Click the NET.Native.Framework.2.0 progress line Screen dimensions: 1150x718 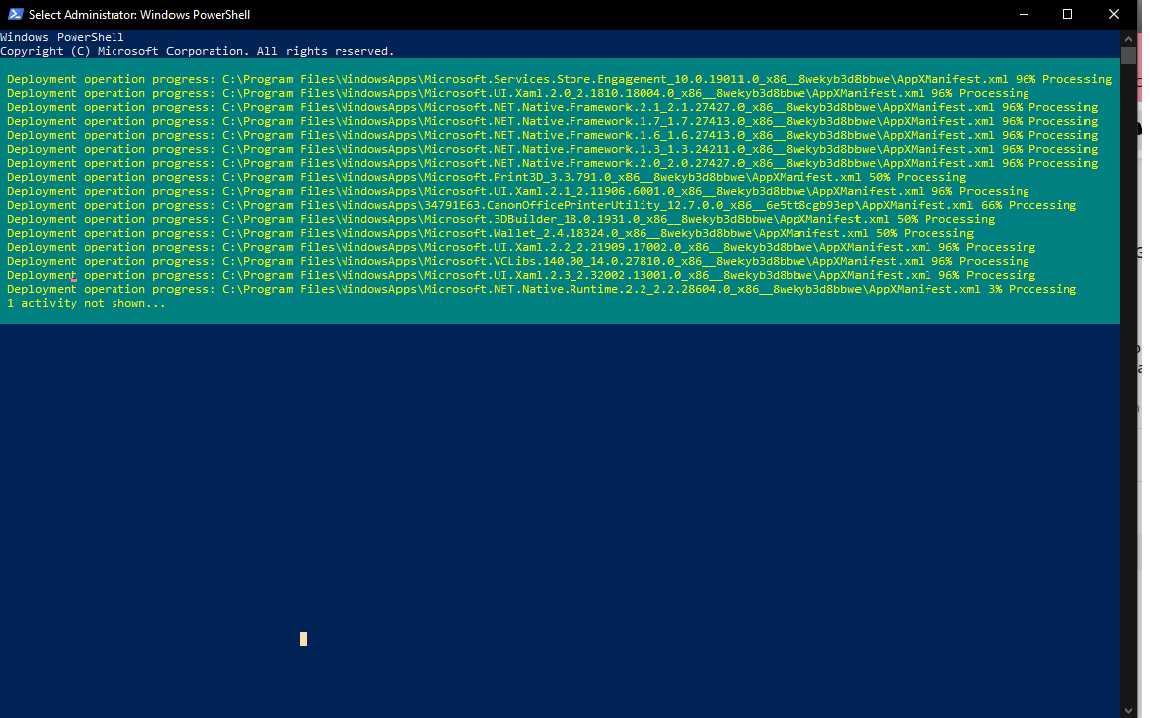click(x=552, y=163)
